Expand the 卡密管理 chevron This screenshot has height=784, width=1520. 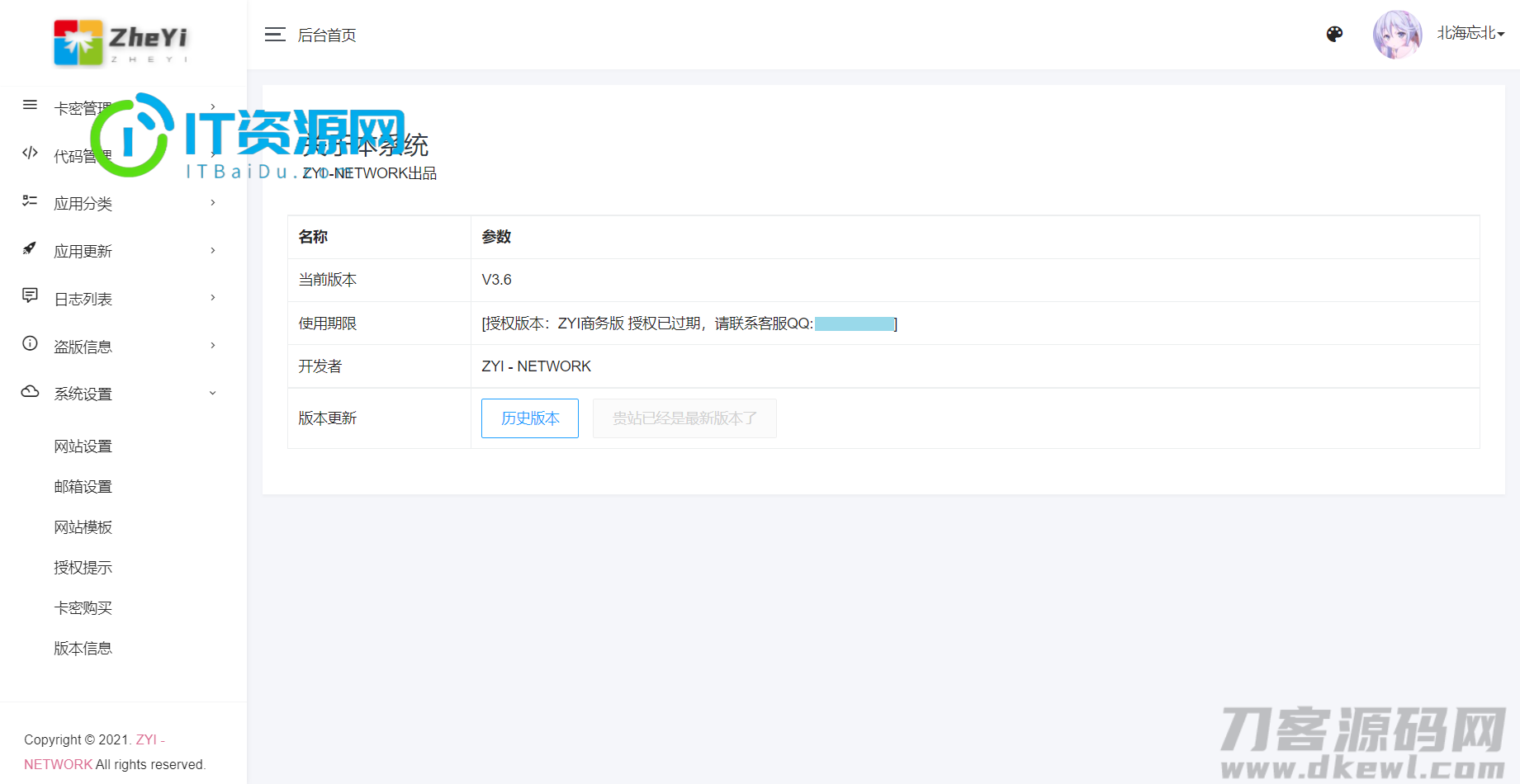(x=213, y=106)
